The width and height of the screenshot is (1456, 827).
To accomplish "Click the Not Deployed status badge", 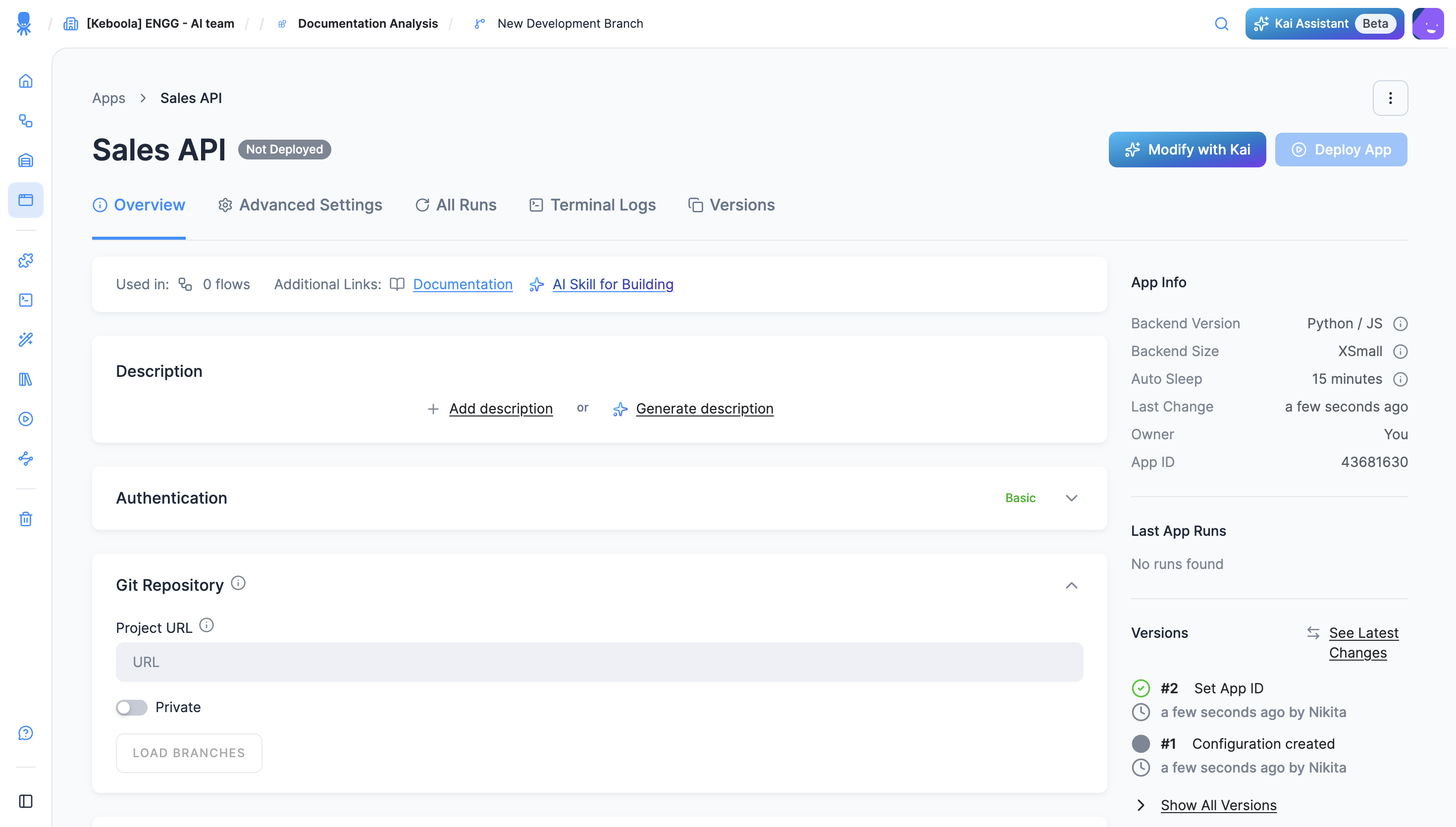I will (x=284, y=150).
